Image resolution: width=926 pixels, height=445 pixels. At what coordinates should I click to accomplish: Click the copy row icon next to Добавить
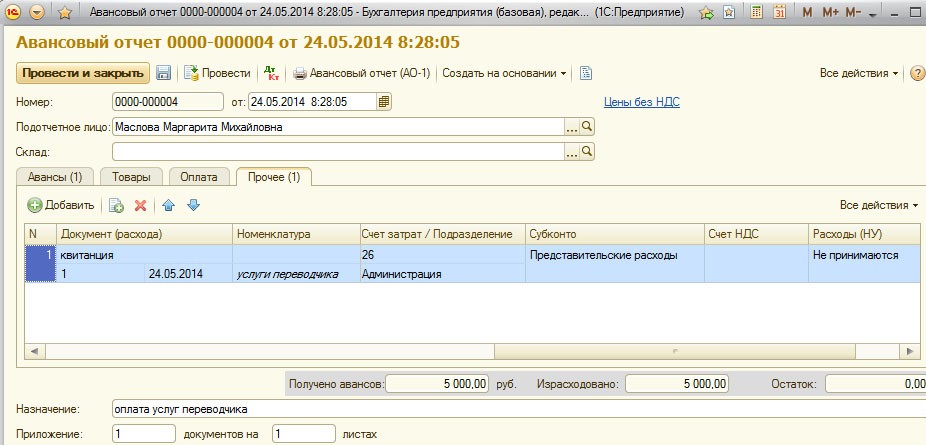[116, 205]
